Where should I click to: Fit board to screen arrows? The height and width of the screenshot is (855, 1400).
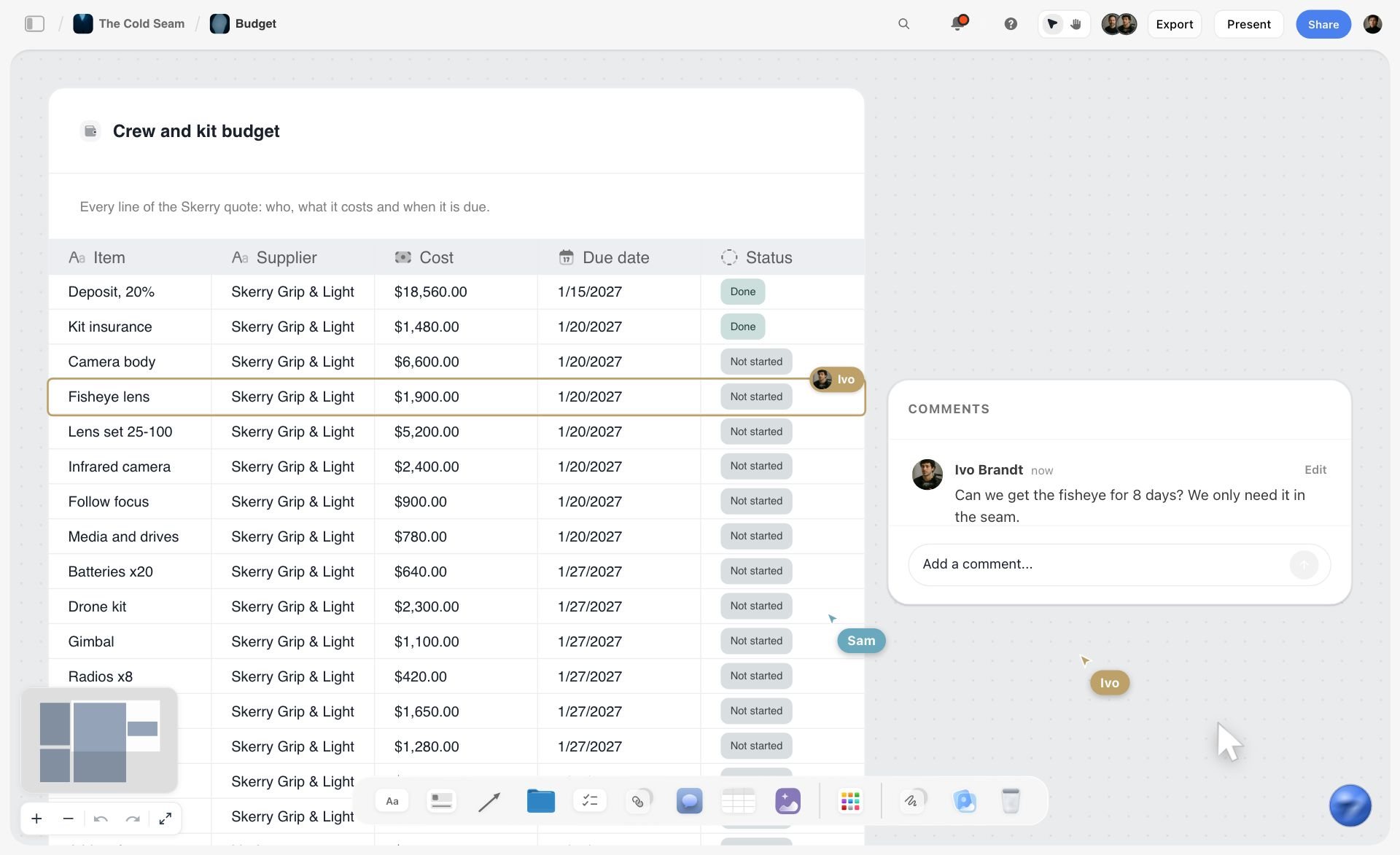click(166, 819)
